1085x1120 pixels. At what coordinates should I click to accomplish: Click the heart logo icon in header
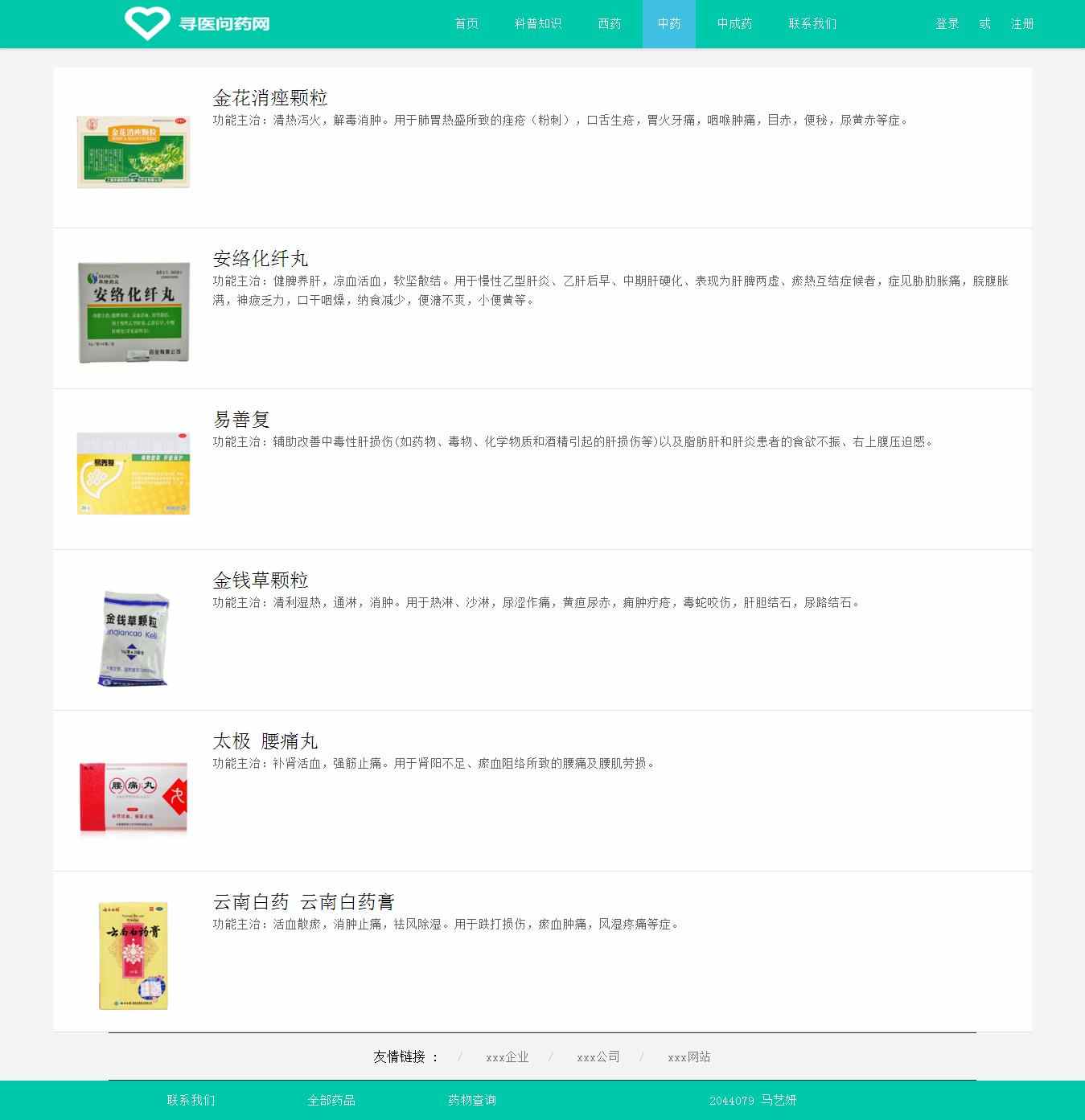tap(147, 23)
